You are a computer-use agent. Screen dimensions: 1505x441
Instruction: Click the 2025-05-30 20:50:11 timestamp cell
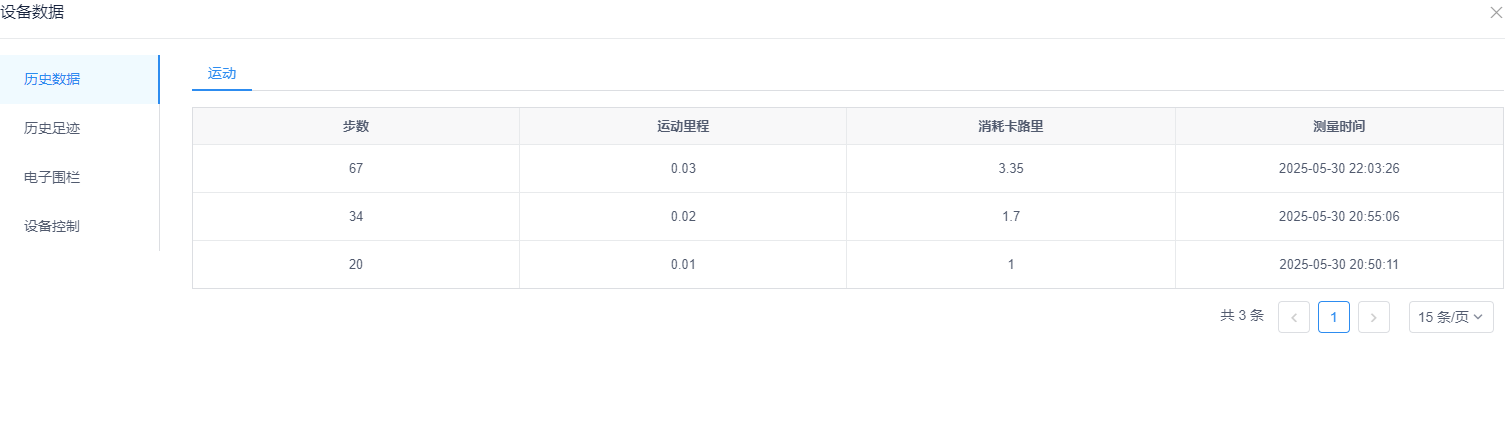pos(1339,265)
